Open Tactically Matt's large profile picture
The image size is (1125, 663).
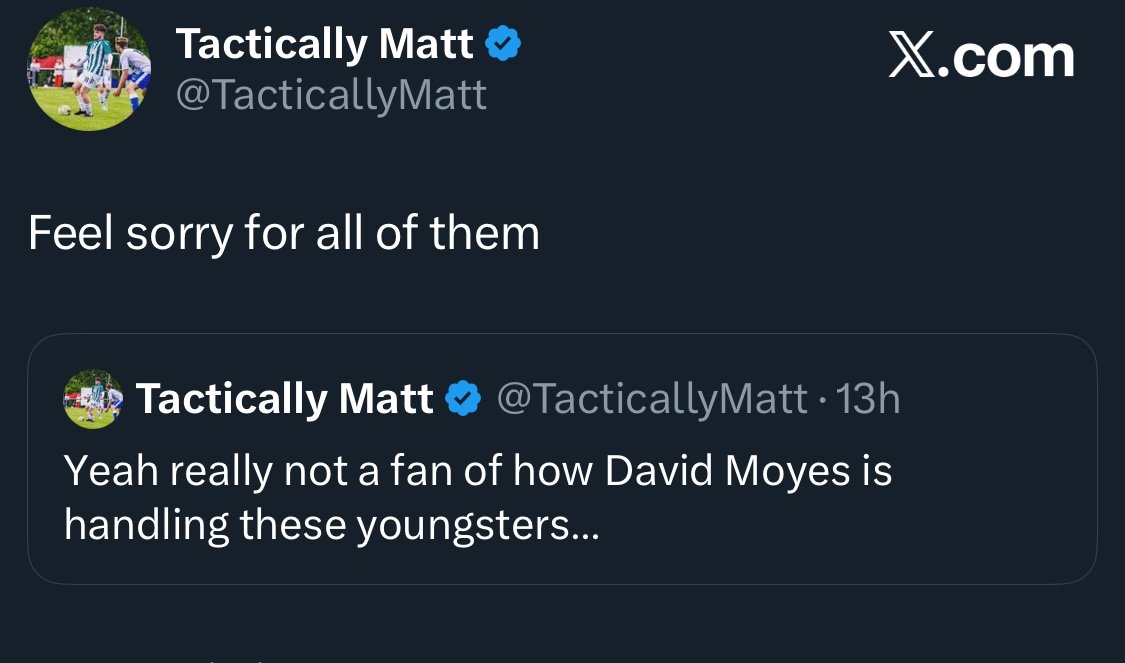[x=90, y=69]
